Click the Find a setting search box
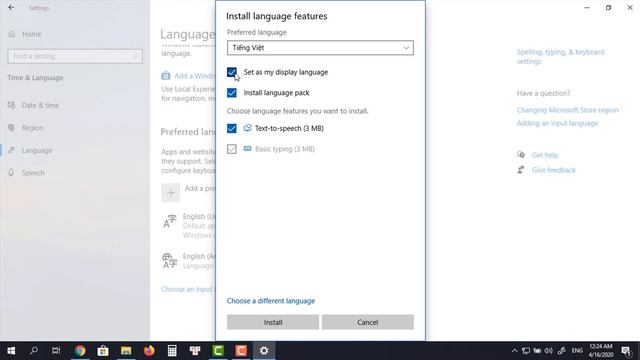 point(75,56)
